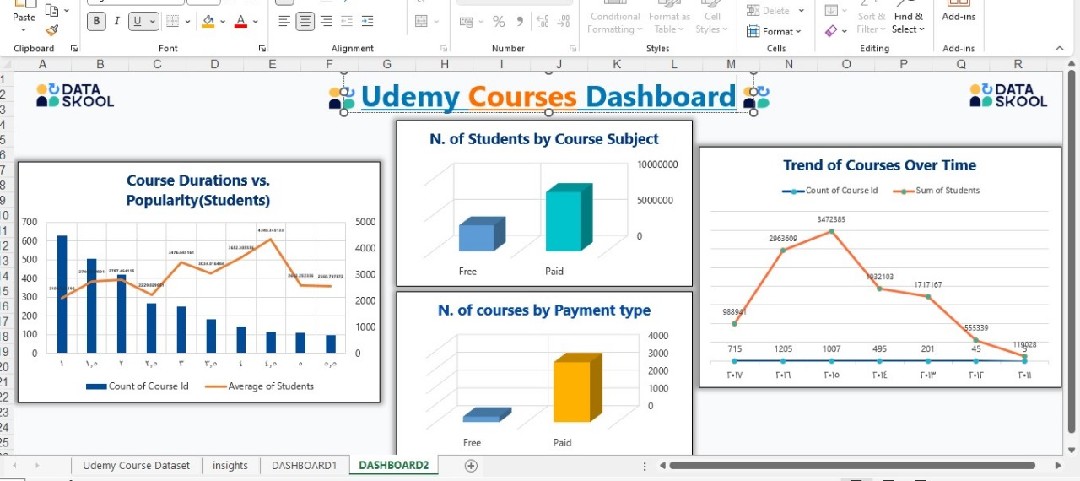
Task: Open Sort & Filter menu
Action: pos(870,17)
